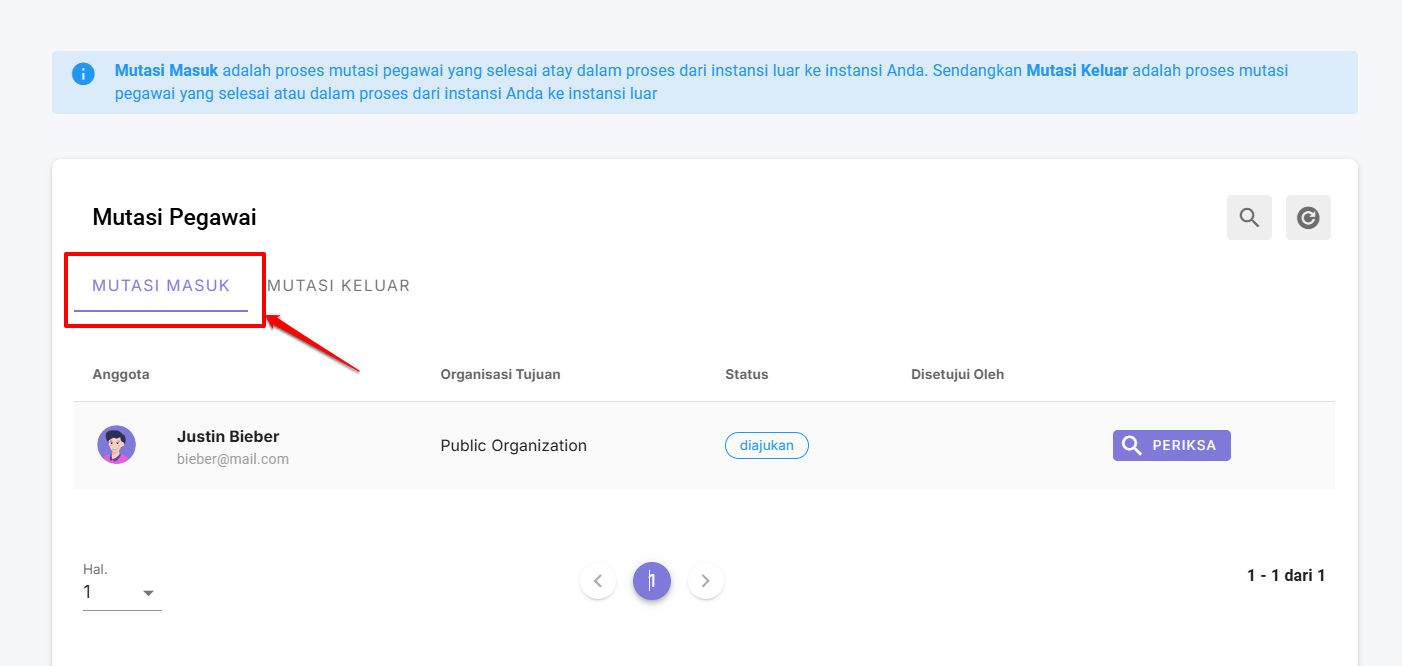Click Public Organization cell
This screenshot has height=666, width=1402.
click(x=514, y=445)
